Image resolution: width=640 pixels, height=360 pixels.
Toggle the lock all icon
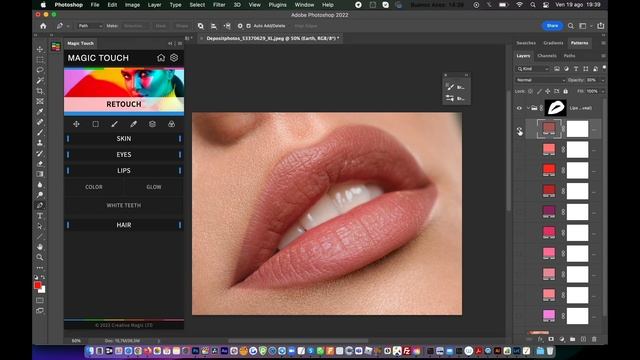(566, 91)
